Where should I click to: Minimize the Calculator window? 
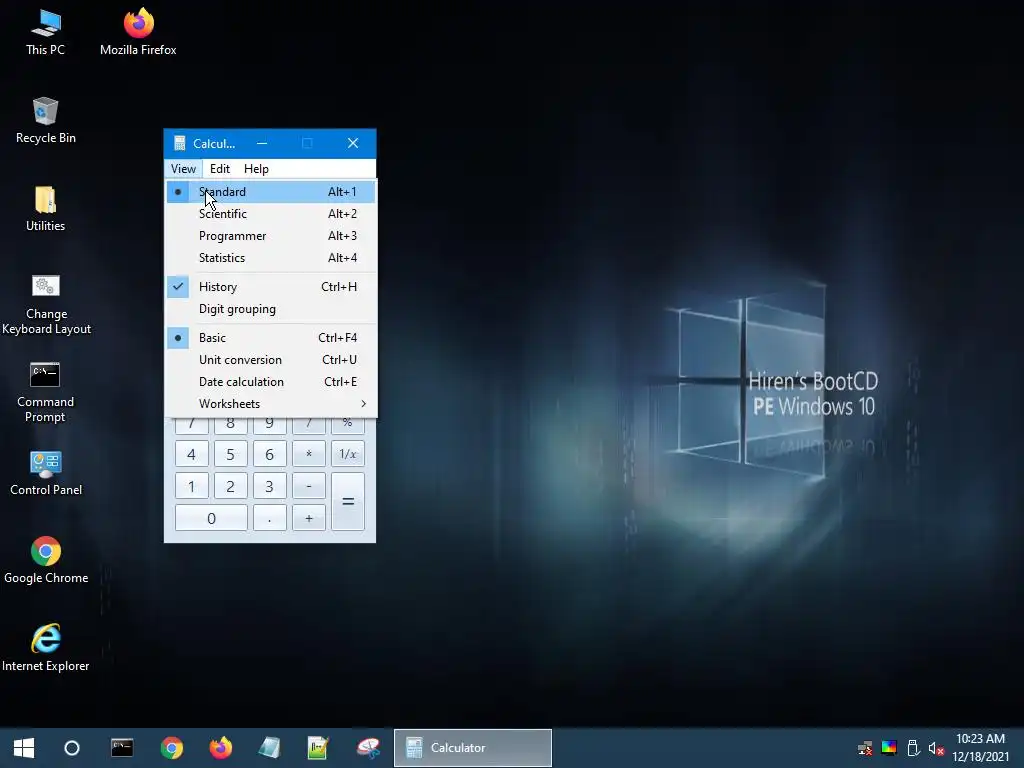[262, 143]
